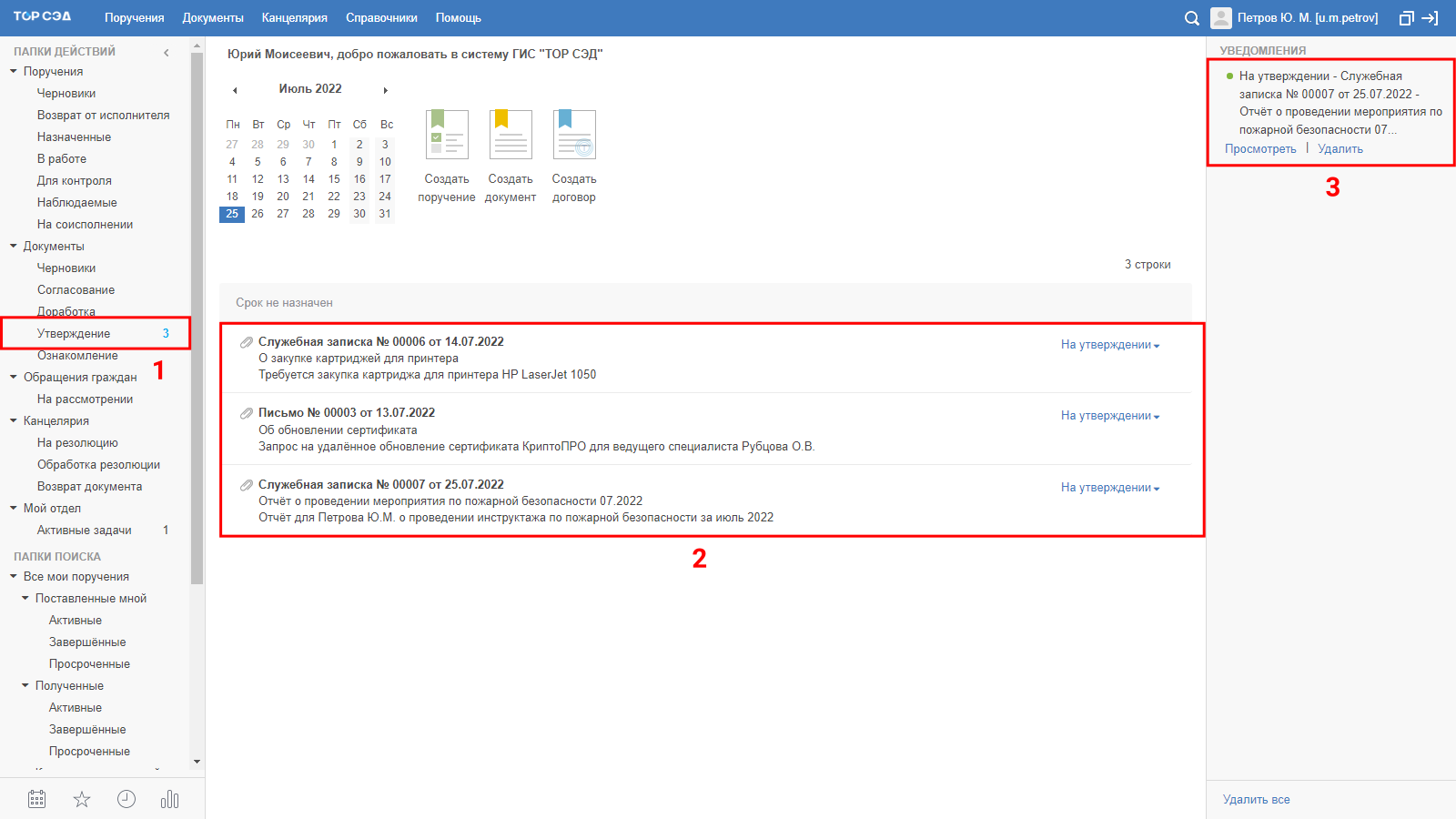Collapse the Поставленные мной subtree
This screenshot has width=1456, height=819.
coord(25,598)
